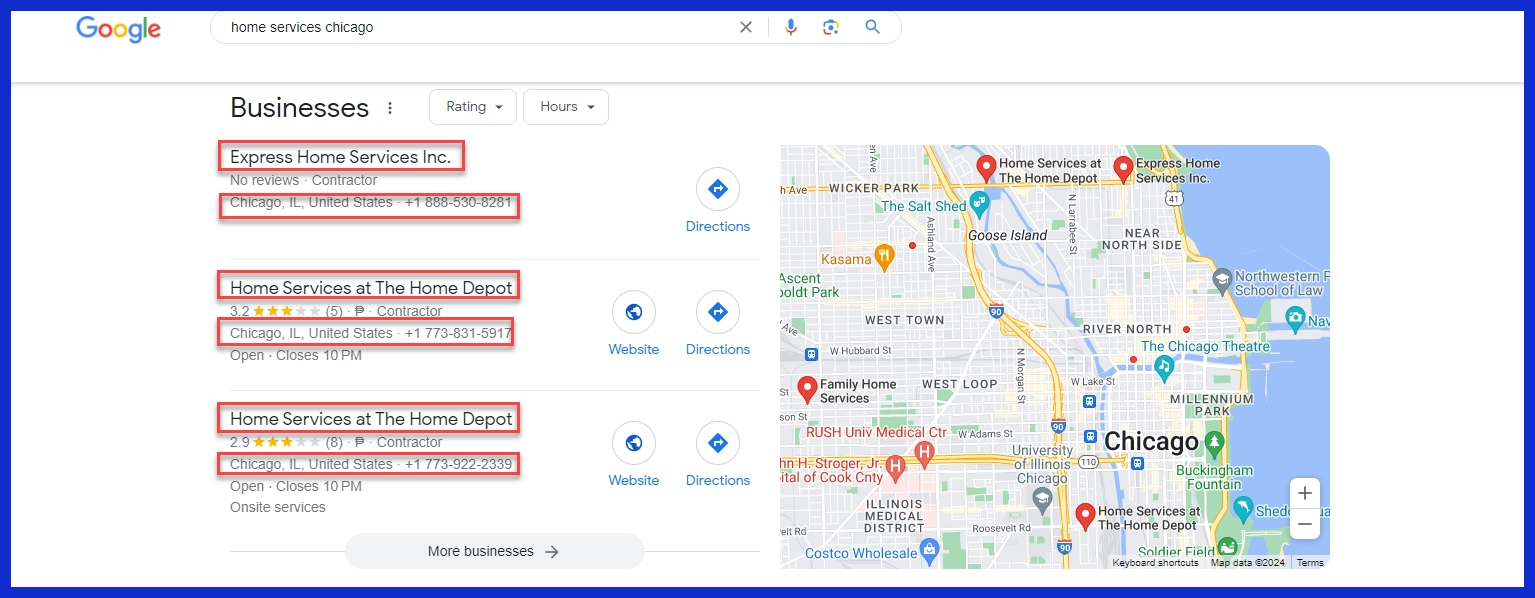Viewport: 1535px width, 598px height.
Task: Click the Family Home Services map marker
Action: 806,386
